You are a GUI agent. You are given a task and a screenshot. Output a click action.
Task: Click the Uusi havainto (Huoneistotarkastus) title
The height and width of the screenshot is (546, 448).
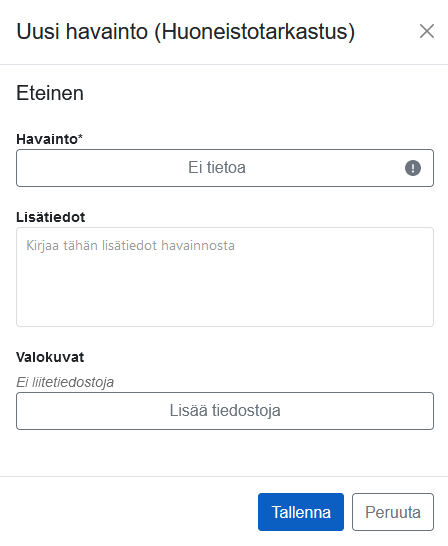186,32
